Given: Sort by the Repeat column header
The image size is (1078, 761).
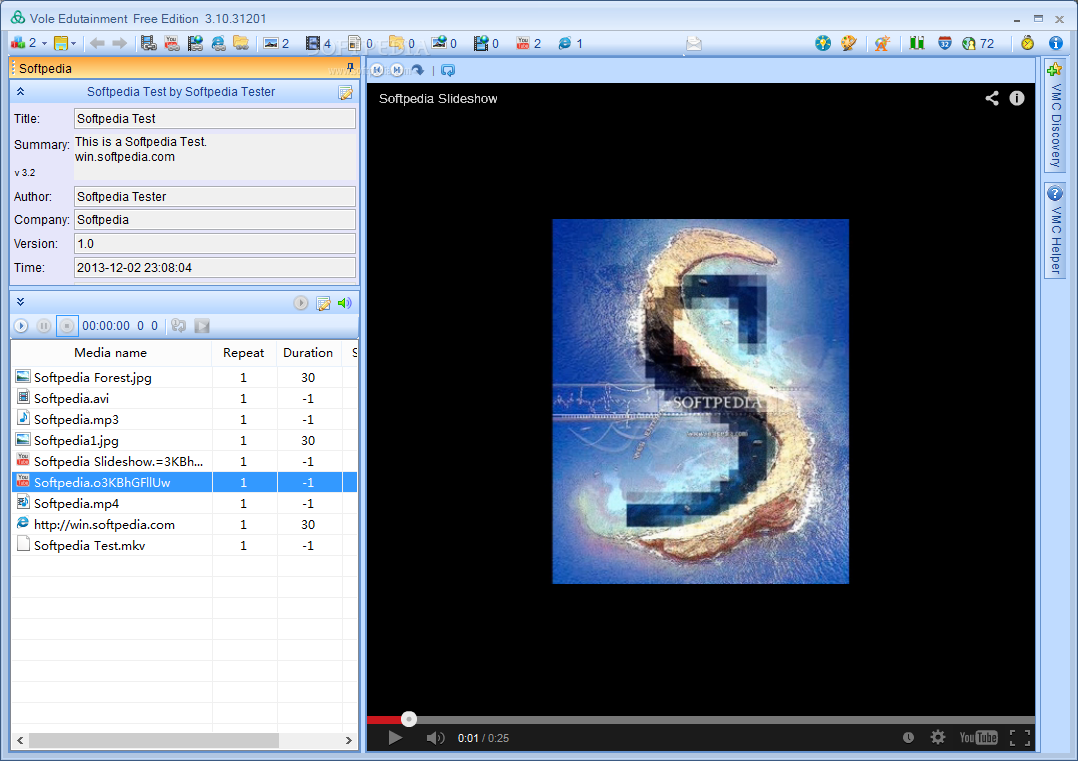Looking at the screenshot, I should tap(243, 353).
